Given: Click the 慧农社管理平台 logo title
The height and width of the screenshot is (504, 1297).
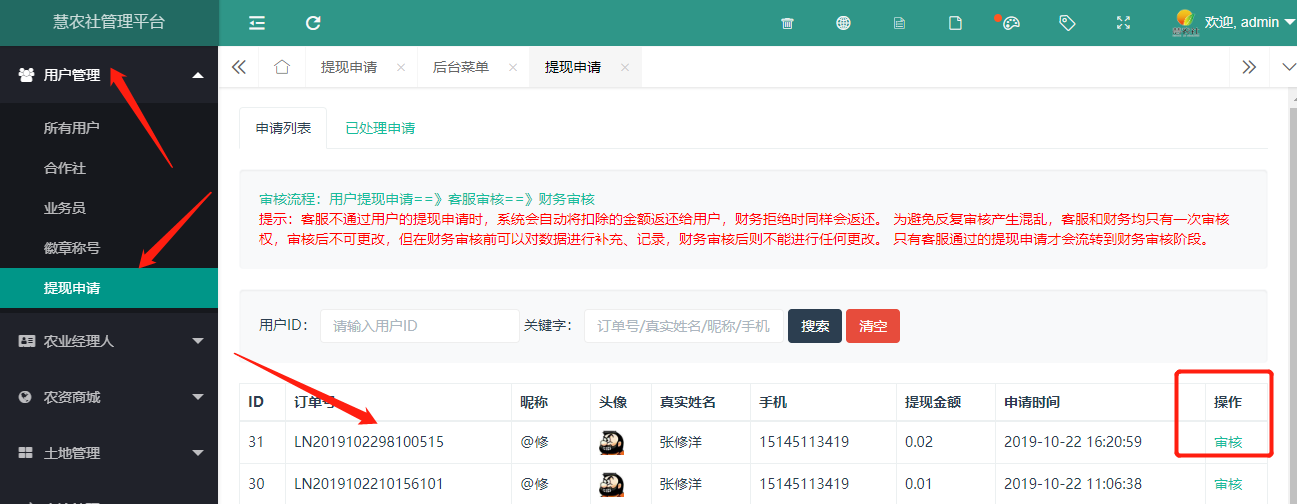Looking at the screenshot, I should coord(109,22).
